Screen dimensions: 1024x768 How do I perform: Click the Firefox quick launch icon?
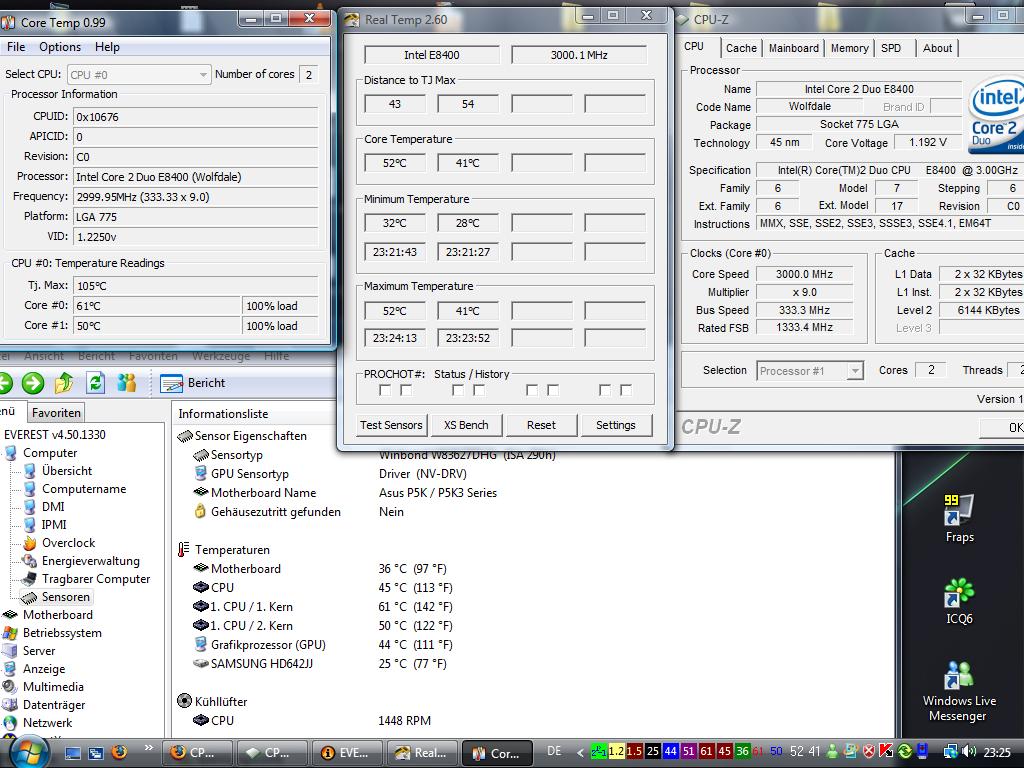coord(119,752)
